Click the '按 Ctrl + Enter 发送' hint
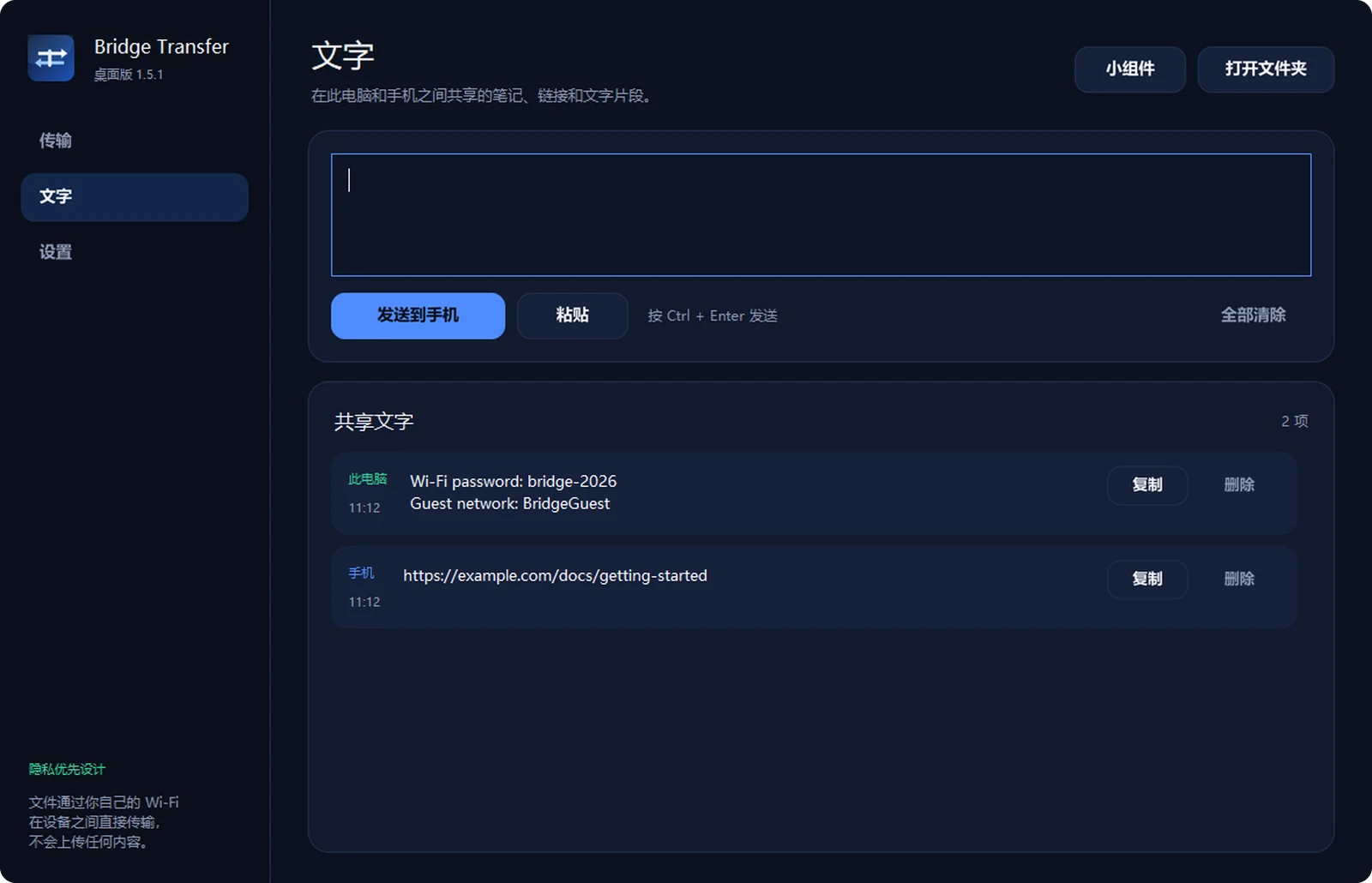Screen dimensions: 1372x883 713,315
